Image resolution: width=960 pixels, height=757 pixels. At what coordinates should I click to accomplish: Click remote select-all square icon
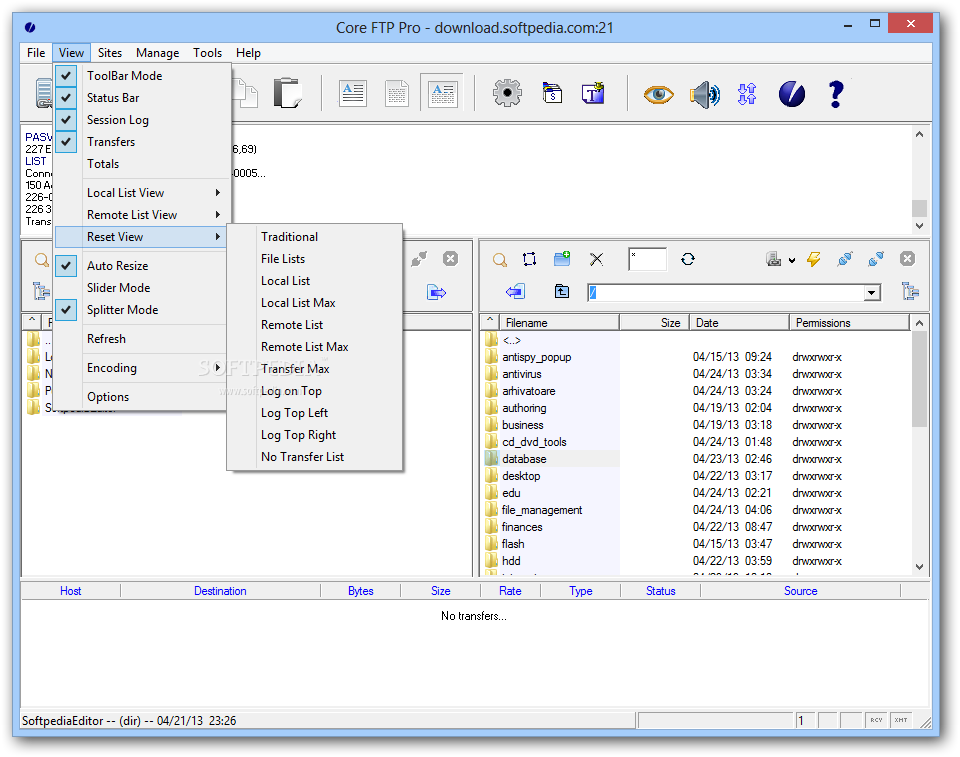pyautogui.click(x=530, y=259)
